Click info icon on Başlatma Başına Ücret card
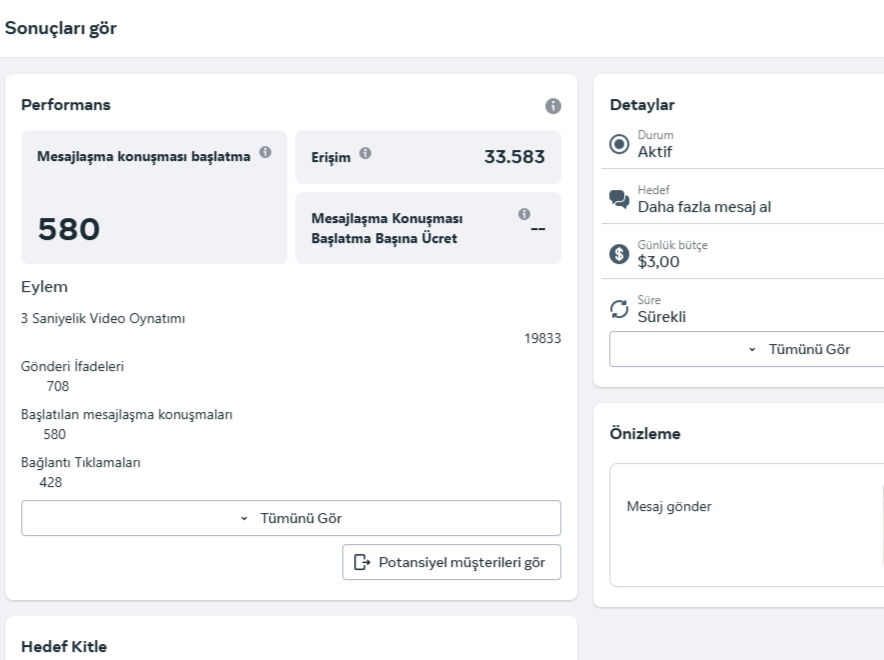The image size is (884, 660). point(524,214)
